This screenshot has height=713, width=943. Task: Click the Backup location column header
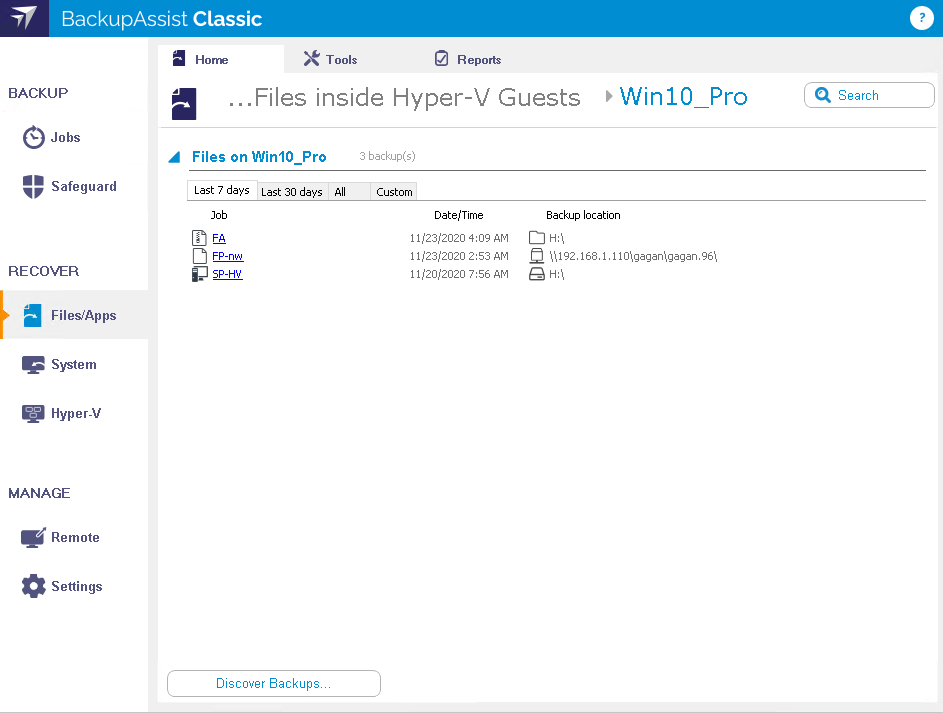(x=583, y=215)
